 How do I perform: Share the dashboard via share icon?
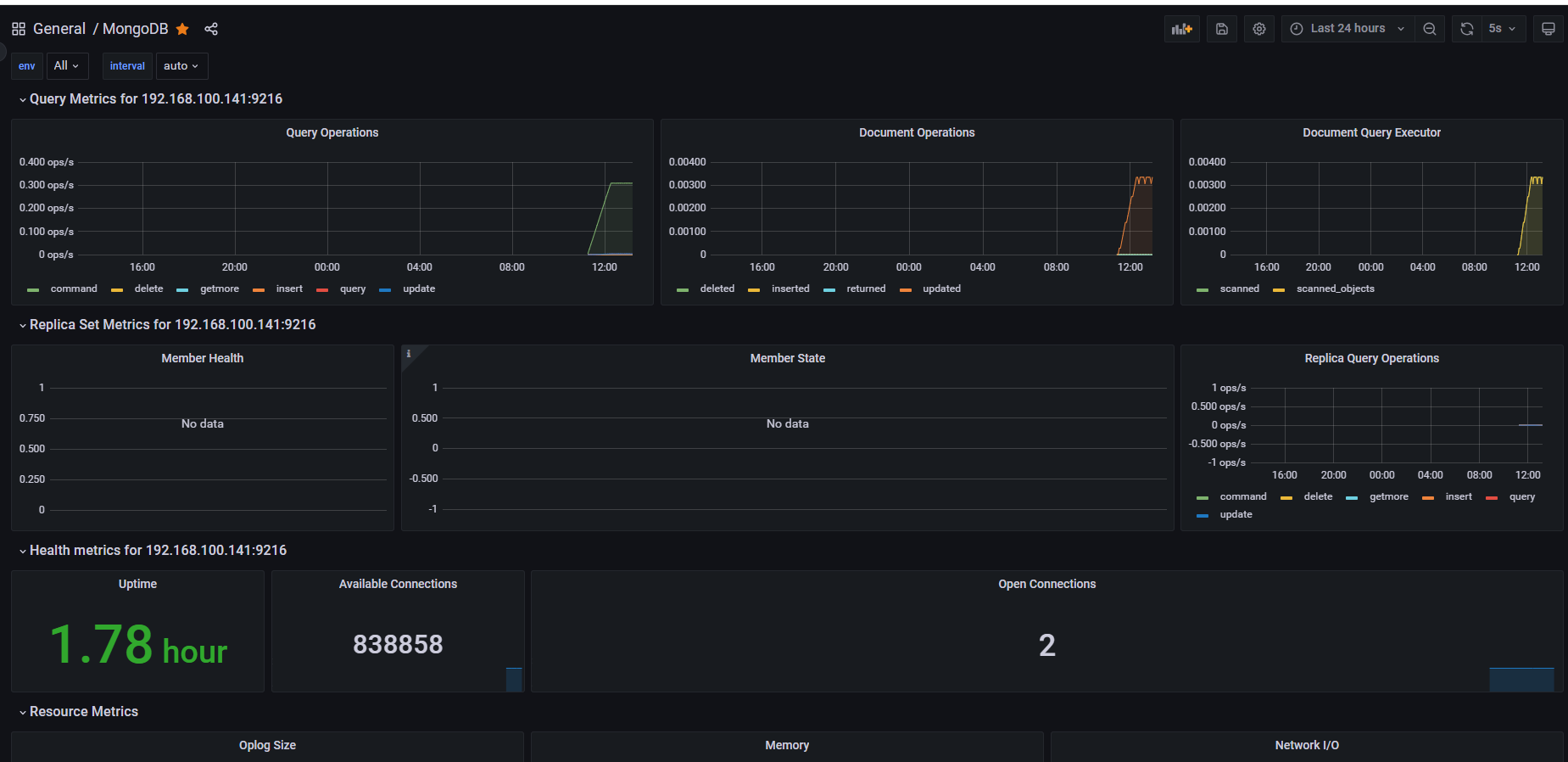(211, 29)
